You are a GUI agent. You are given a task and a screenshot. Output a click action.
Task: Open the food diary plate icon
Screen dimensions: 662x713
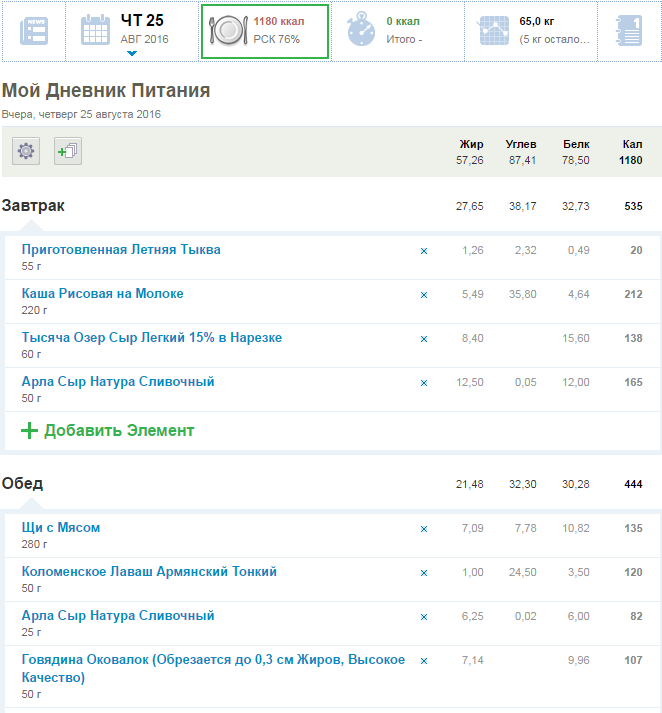pyautogui.click(x=227, y=31)
